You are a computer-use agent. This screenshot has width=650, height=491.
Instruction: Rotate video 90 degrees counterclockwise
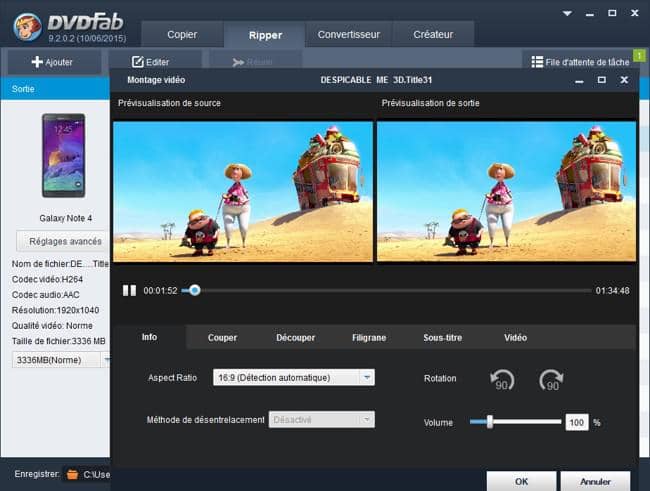[x=502, y=379]
